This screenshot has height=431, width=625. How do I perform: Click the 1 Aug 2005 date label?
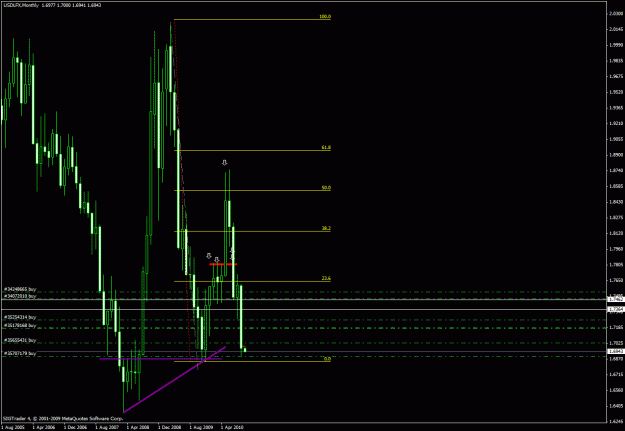tap(12, 427)
